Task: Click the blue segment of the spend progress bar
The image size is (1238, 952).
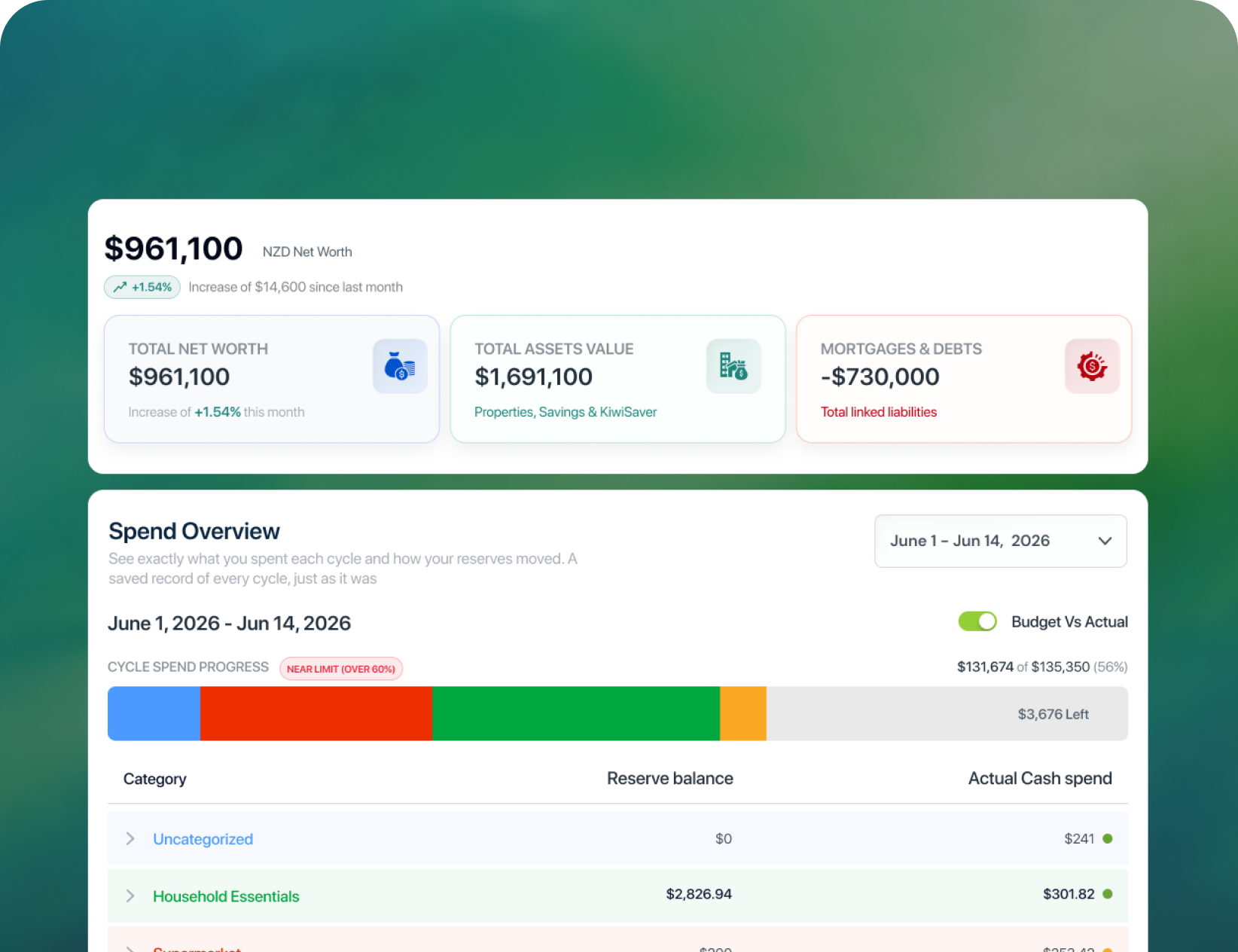Action: pos(154,713)
